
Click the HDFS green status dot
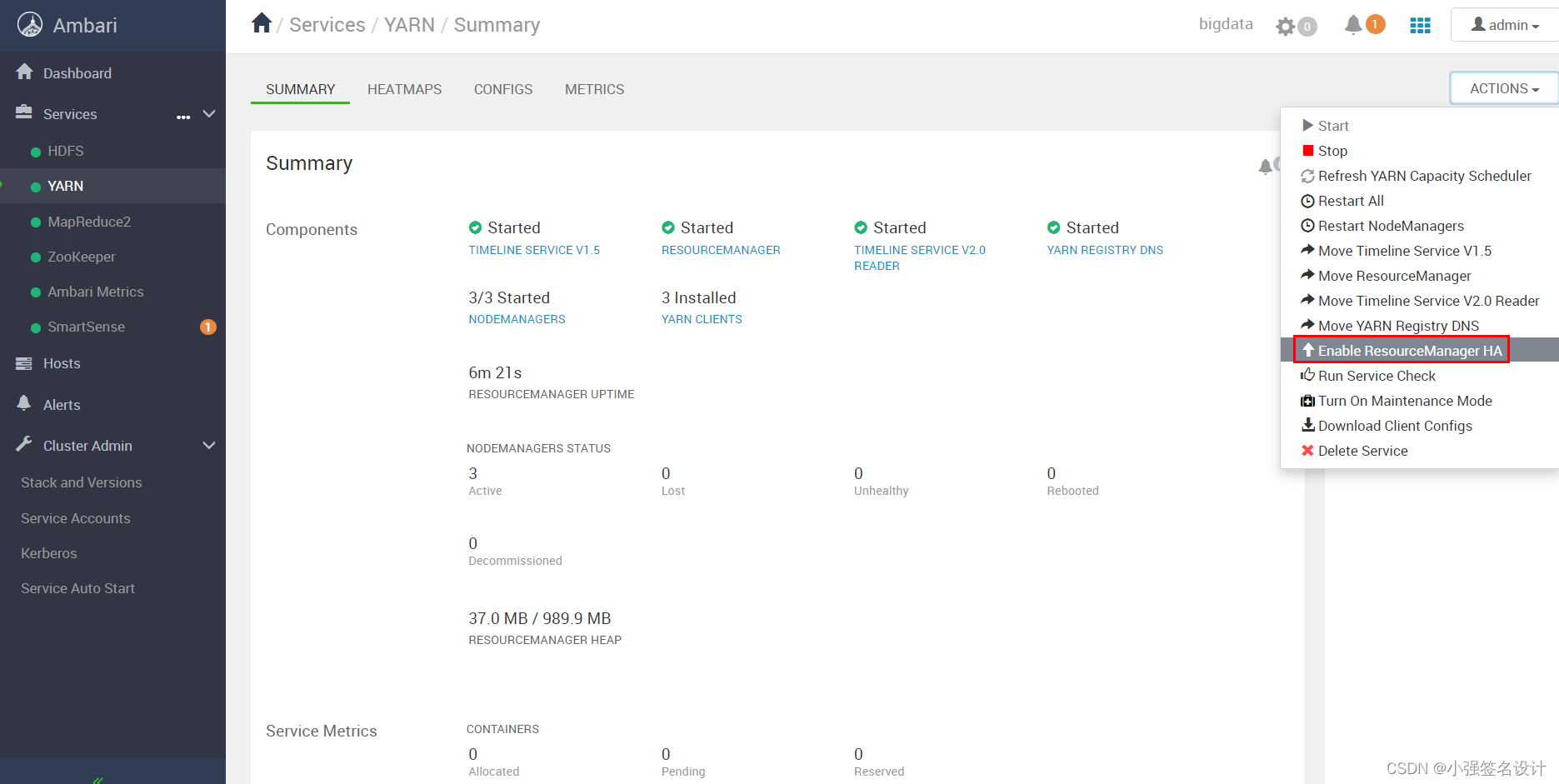36,152
